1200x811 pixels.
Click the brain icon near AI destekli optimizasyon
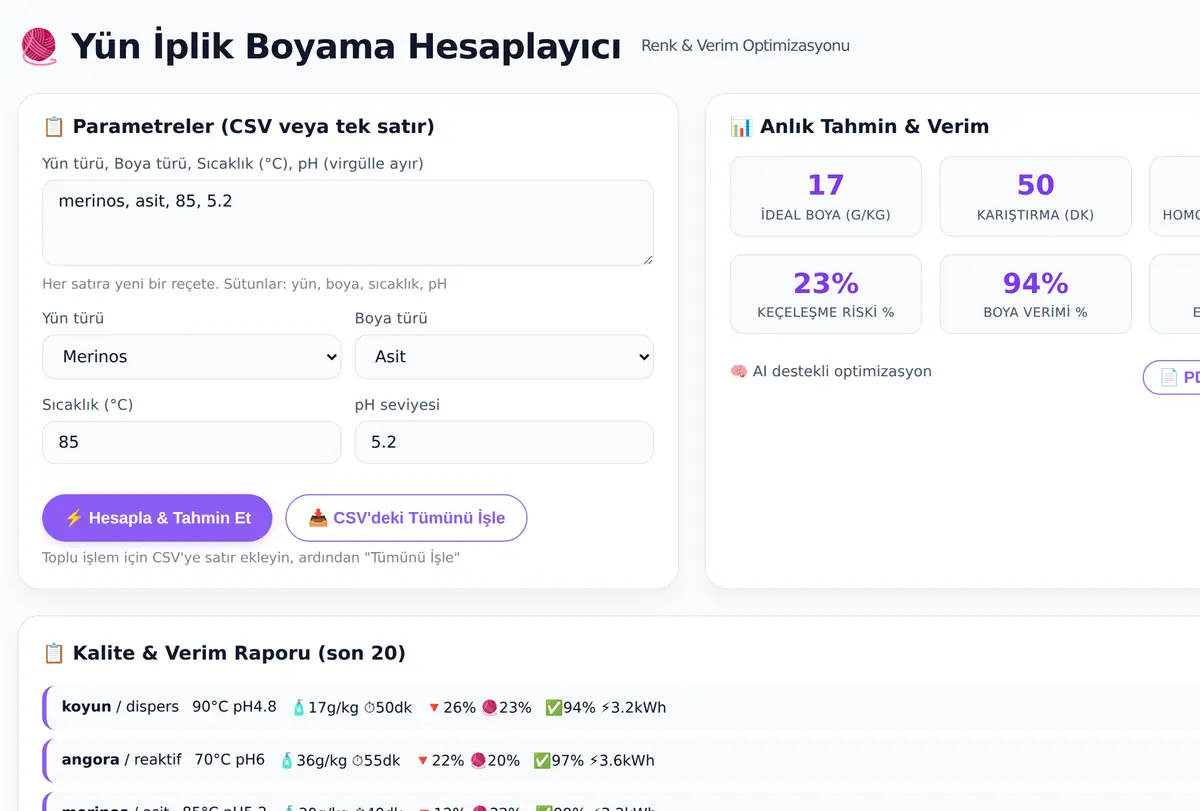739,371
